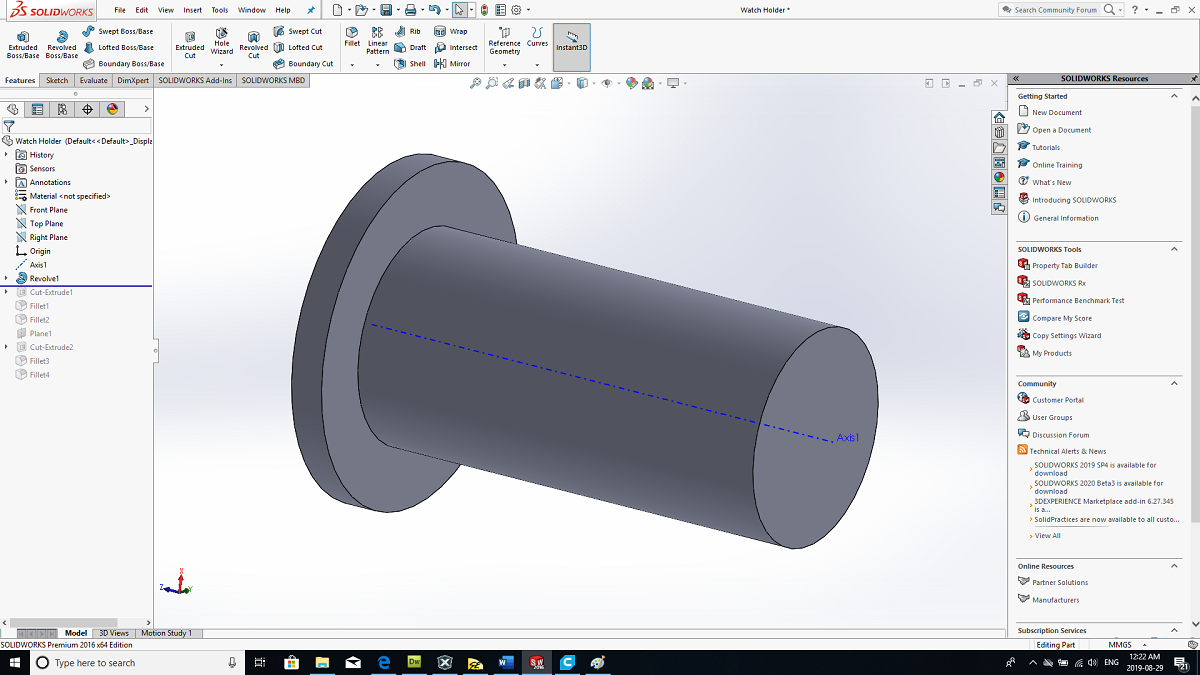Image resolution: width=1200 pixels, height=675 pixels.
Task: Click the Swept Boss/Base tool
Action: (119, 31)
